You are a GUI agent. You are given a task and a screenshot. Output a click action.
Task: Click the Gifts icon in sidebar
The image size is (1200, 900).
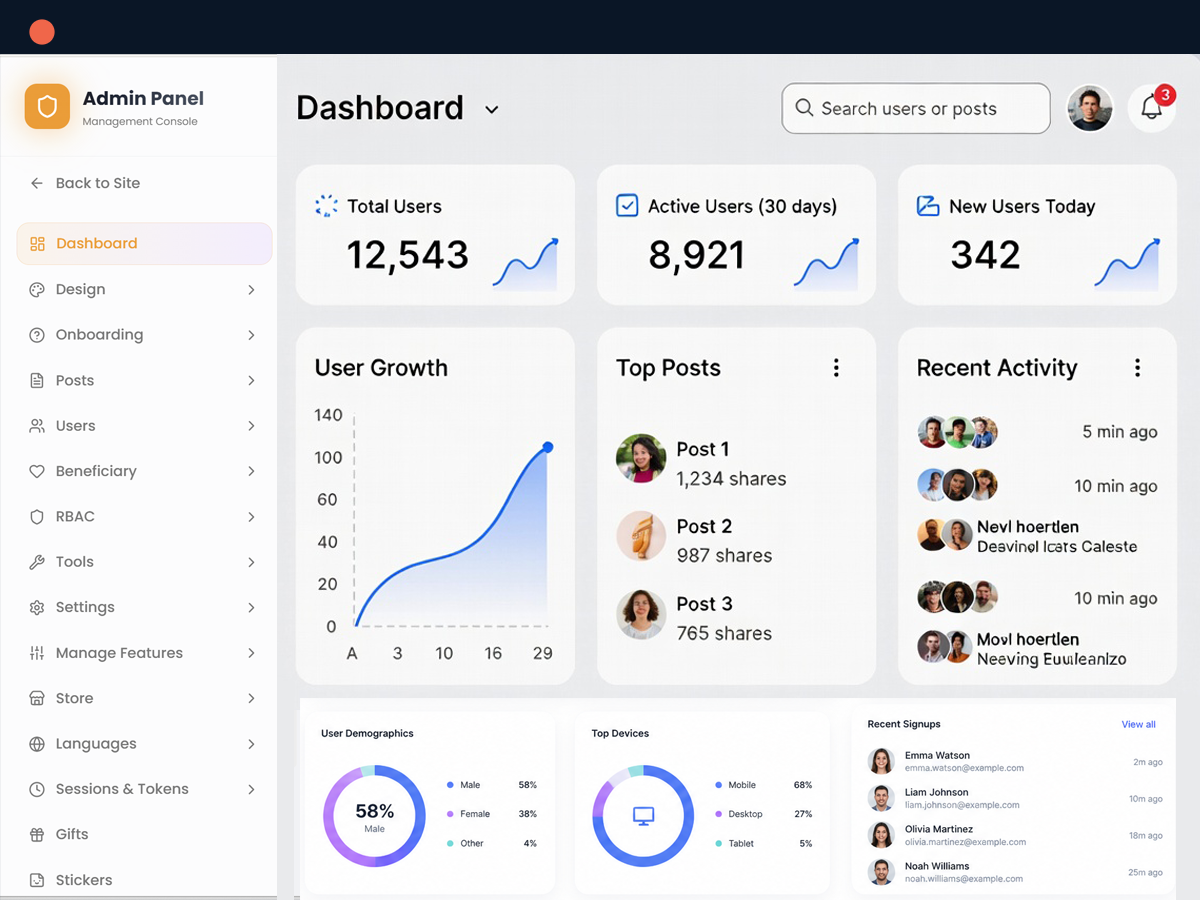(x=37, y=834)
